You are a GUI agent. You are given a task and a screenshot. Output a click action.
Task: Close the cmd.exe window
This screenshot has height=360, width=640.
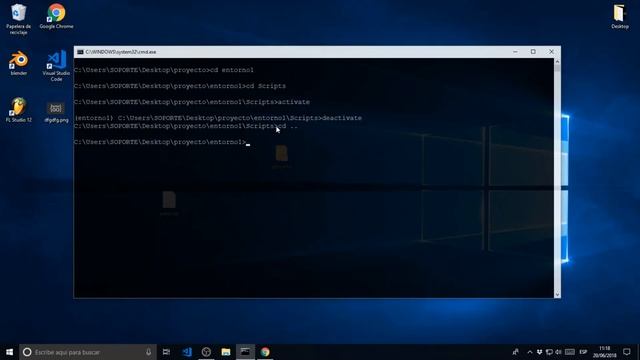[551, 52]
